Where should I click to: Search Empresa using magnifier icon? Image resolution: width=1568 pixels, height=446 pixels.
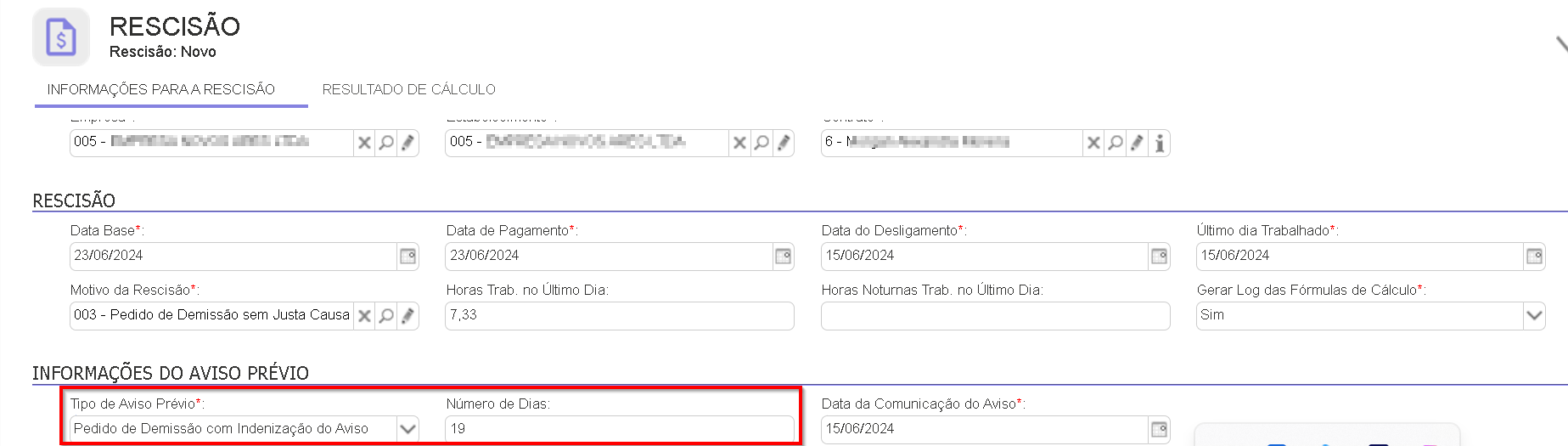point(386,143)
